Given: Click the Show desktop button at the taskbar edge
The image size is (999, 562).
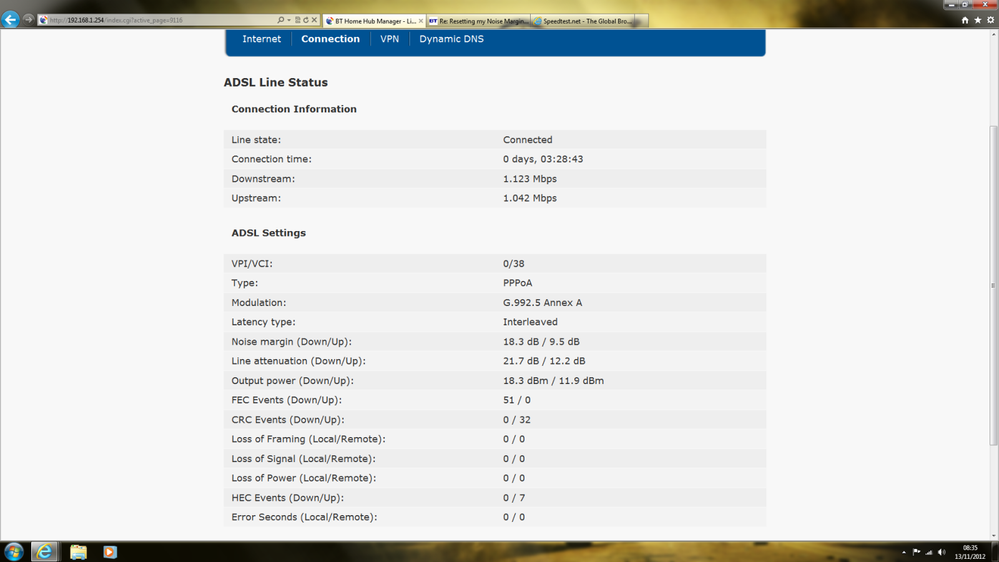Looking at the screenshot, I should click(x=995, y=552).
